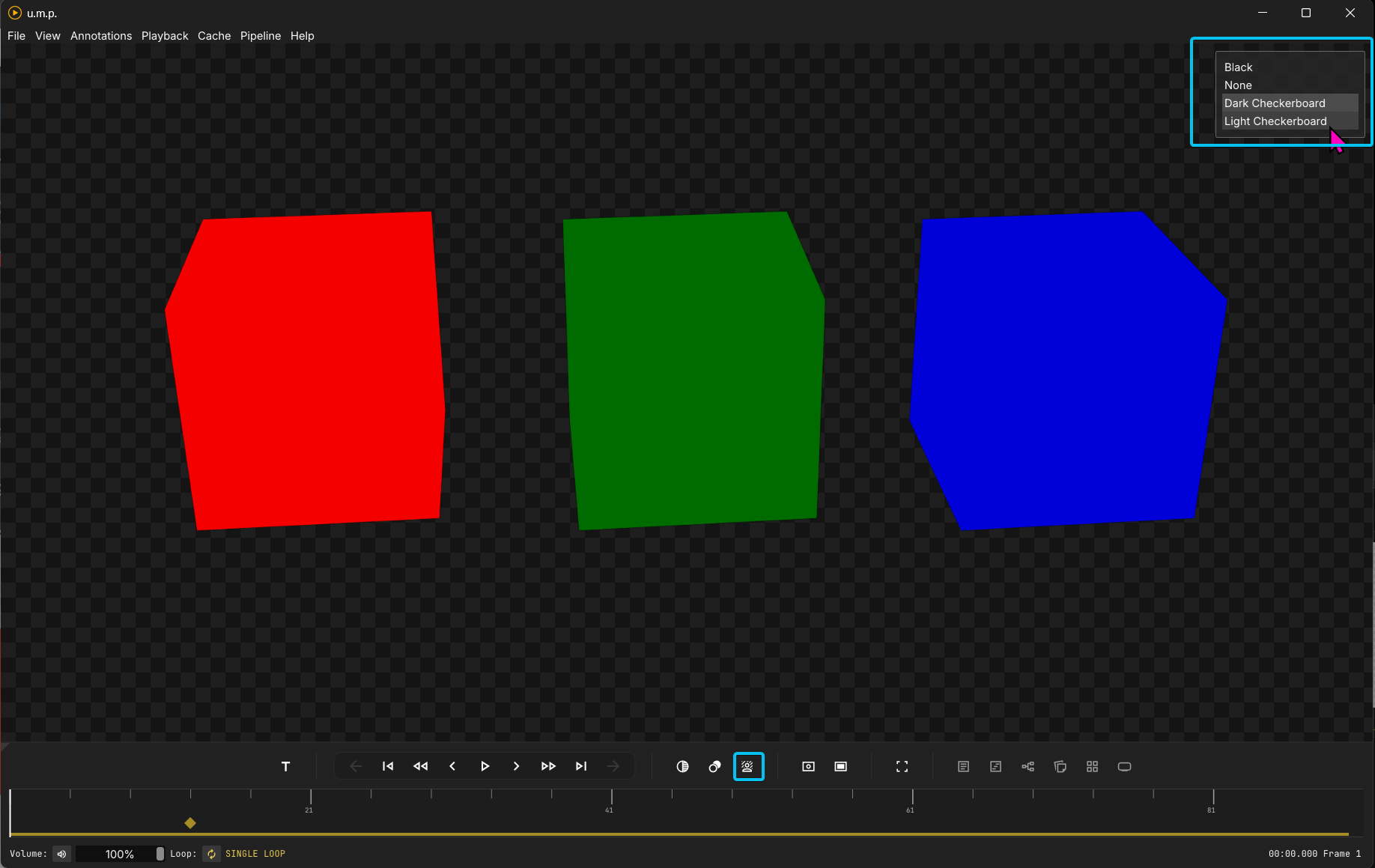This screenshot has width=1375, height=868.
Task: Open the Pipeline menu
Action: [x=260, y=36]
